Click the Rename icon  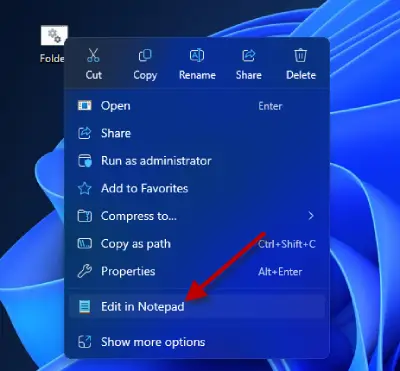[197, 55]
